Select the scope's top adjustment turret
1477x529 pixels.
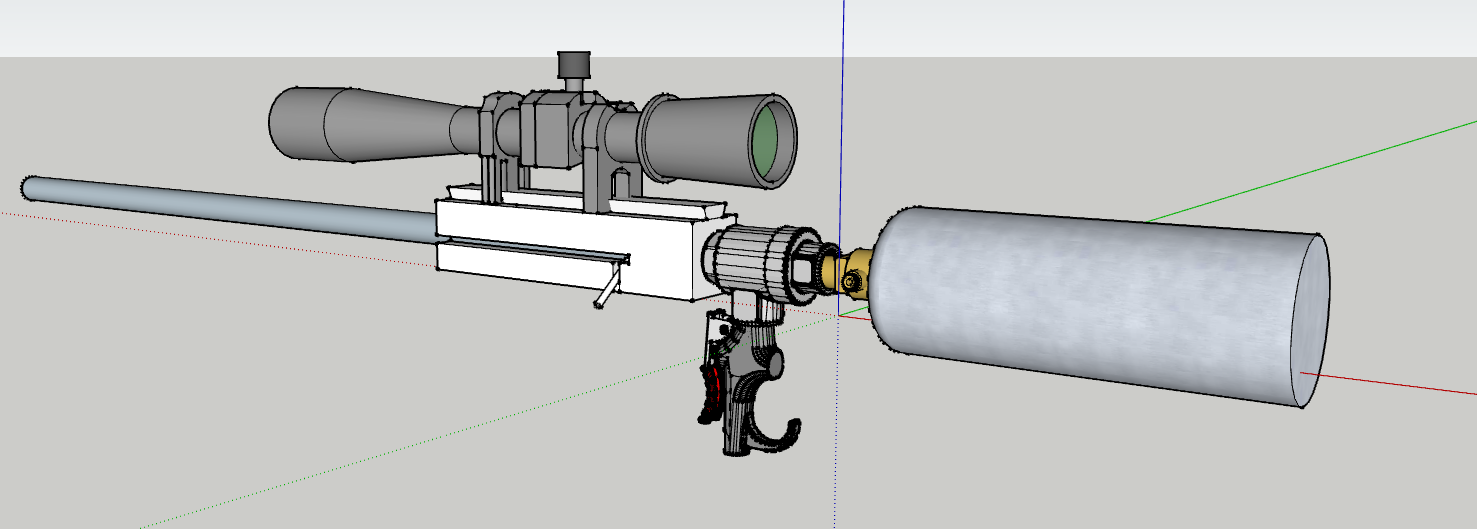(573, 66)
